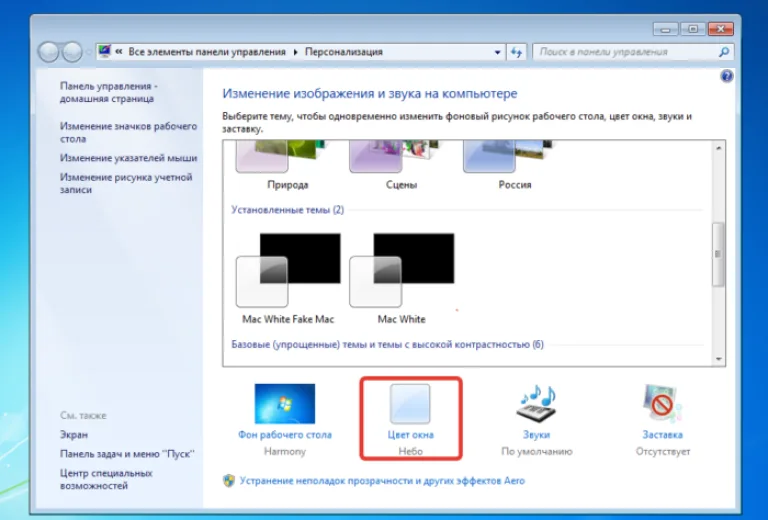
Task: Click the 'Все элементы панели управления' breadcrumb
Action: click(207, 52)
